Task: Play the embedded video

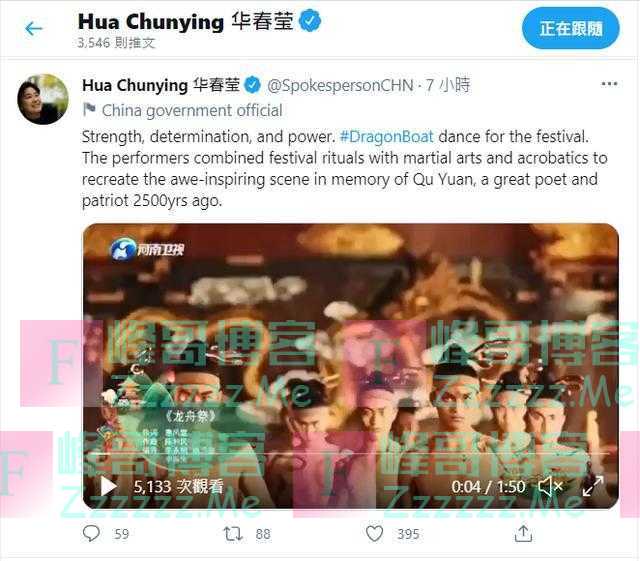Action: (x=109, y=486)
